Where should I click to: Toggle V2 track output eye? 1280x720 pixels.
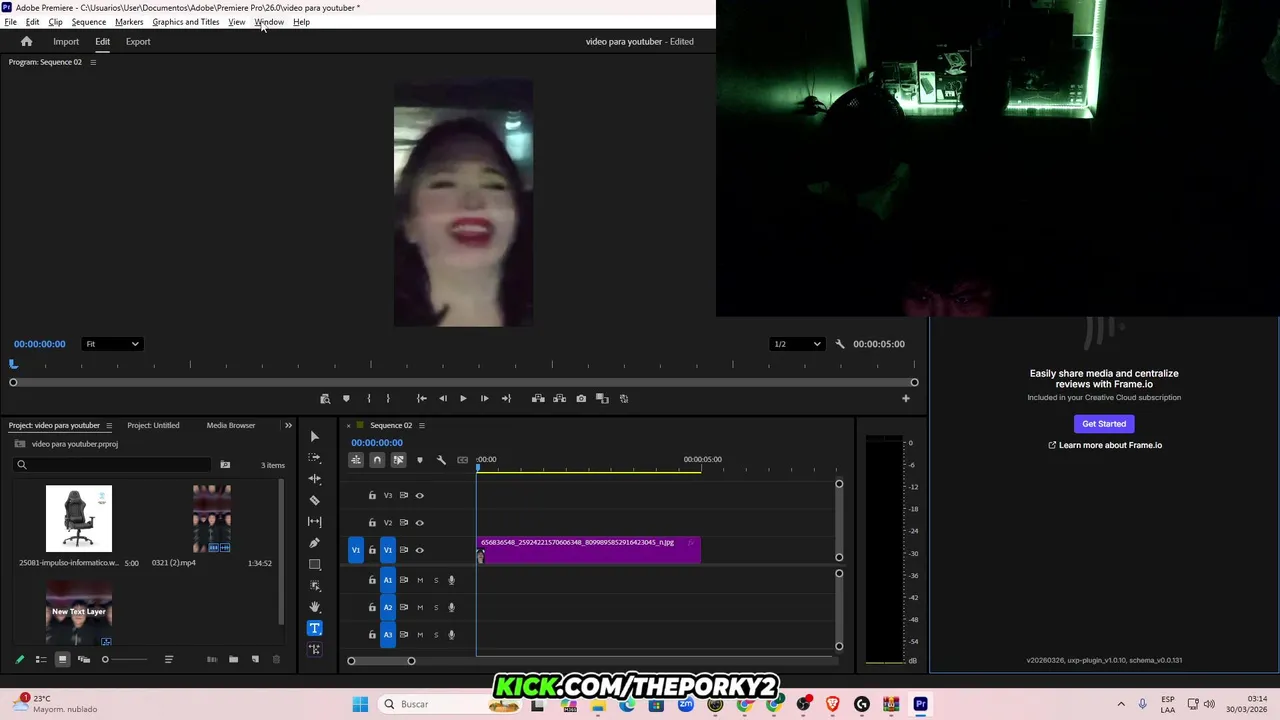click(419, 523)
